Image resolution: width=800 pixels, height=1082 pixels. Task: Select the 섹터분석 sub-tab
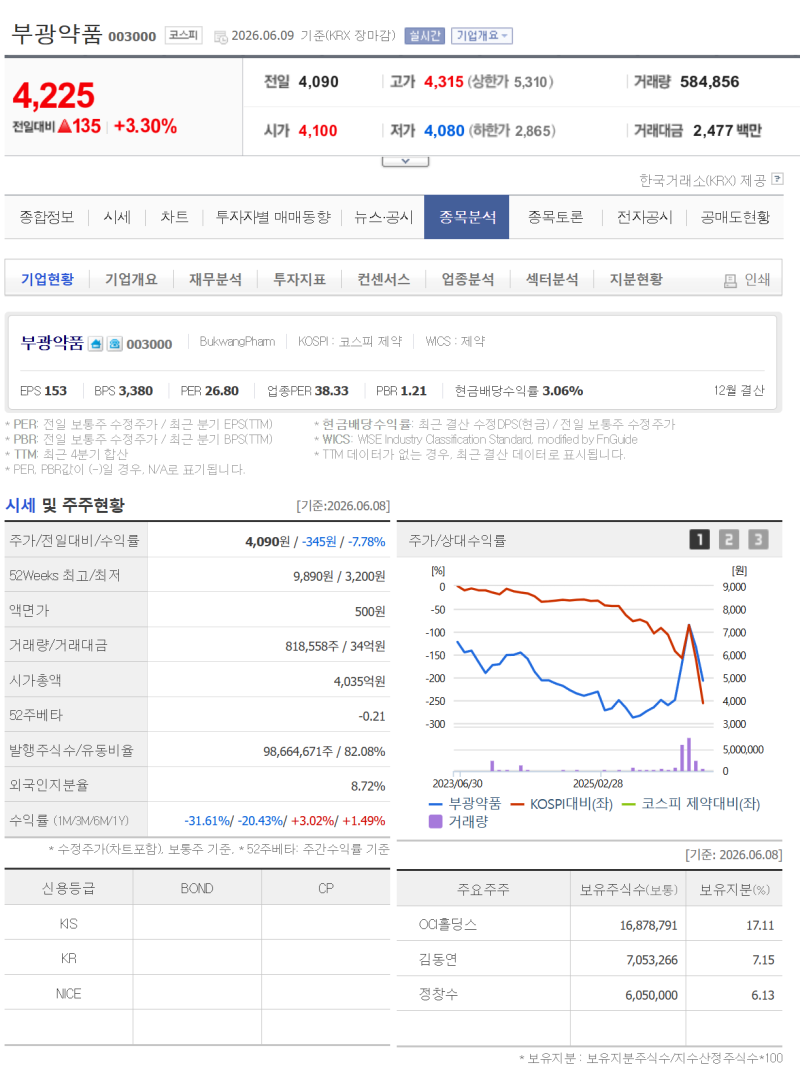(x=552, y=279)
